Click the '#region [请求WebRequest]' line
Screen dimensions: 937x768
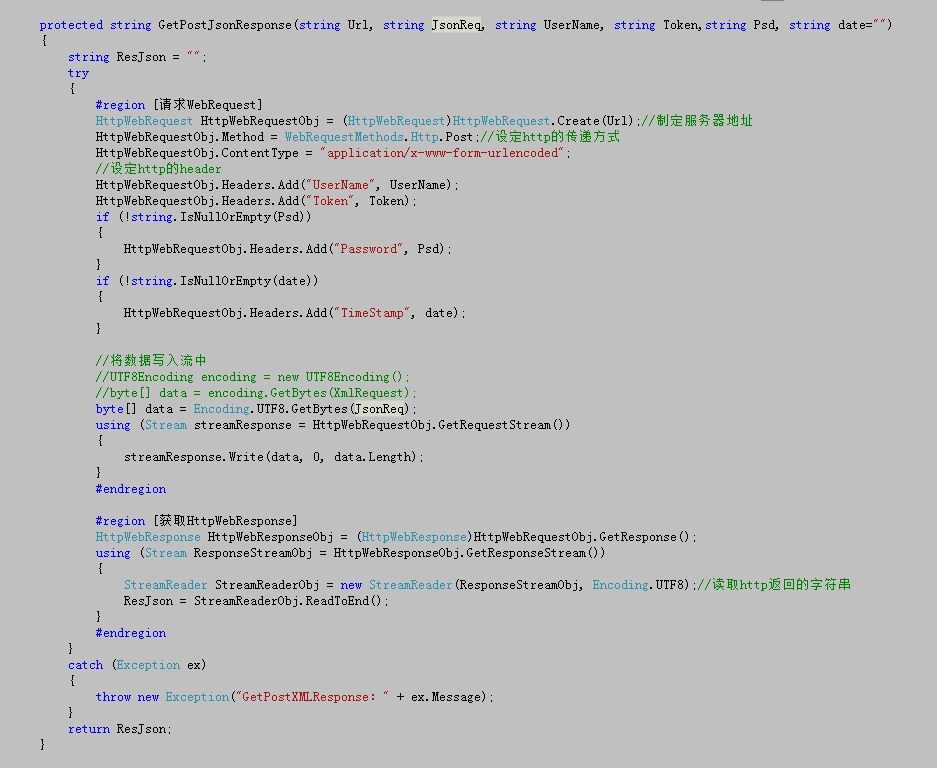point(179,105)
